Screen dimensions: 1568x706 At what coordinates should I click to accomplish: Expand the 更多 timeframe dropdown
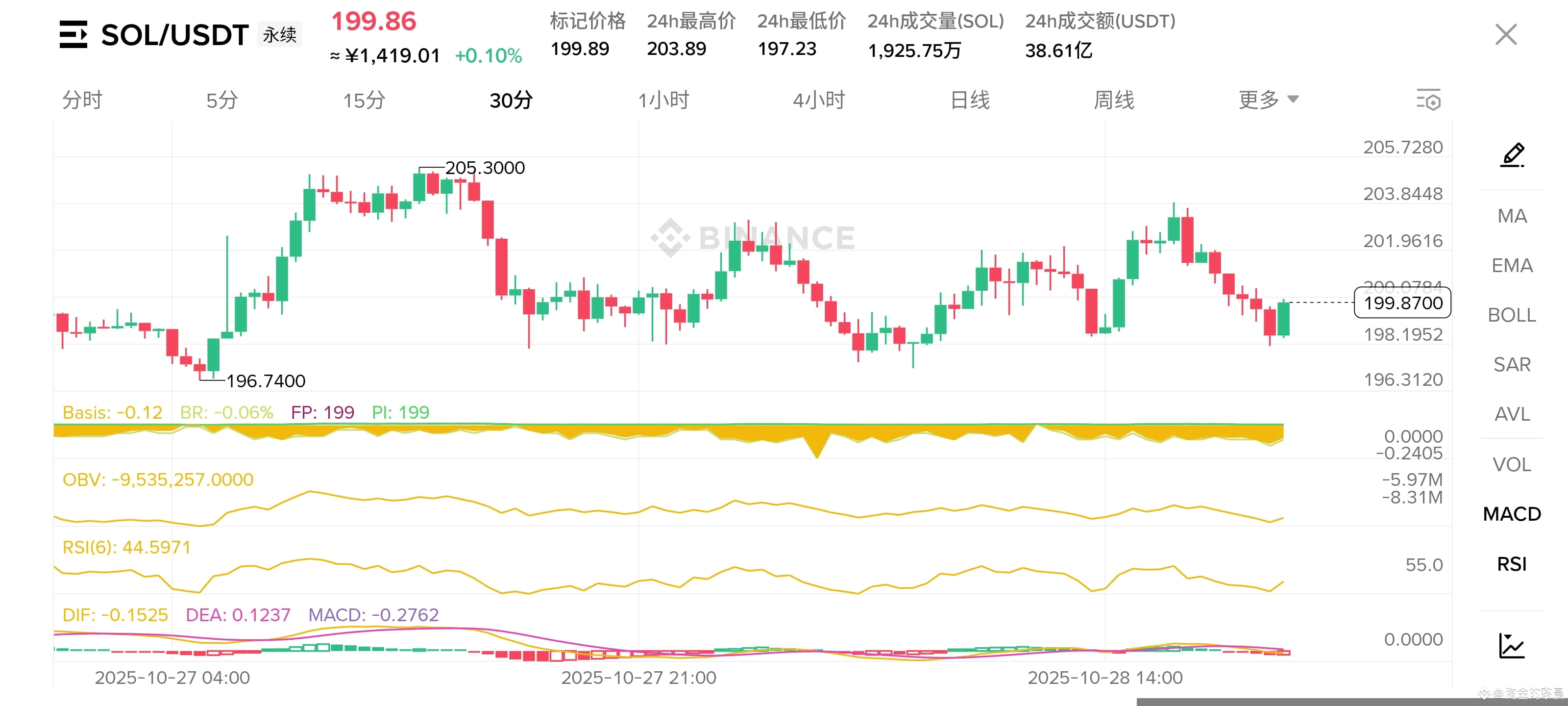(1269, 100)
